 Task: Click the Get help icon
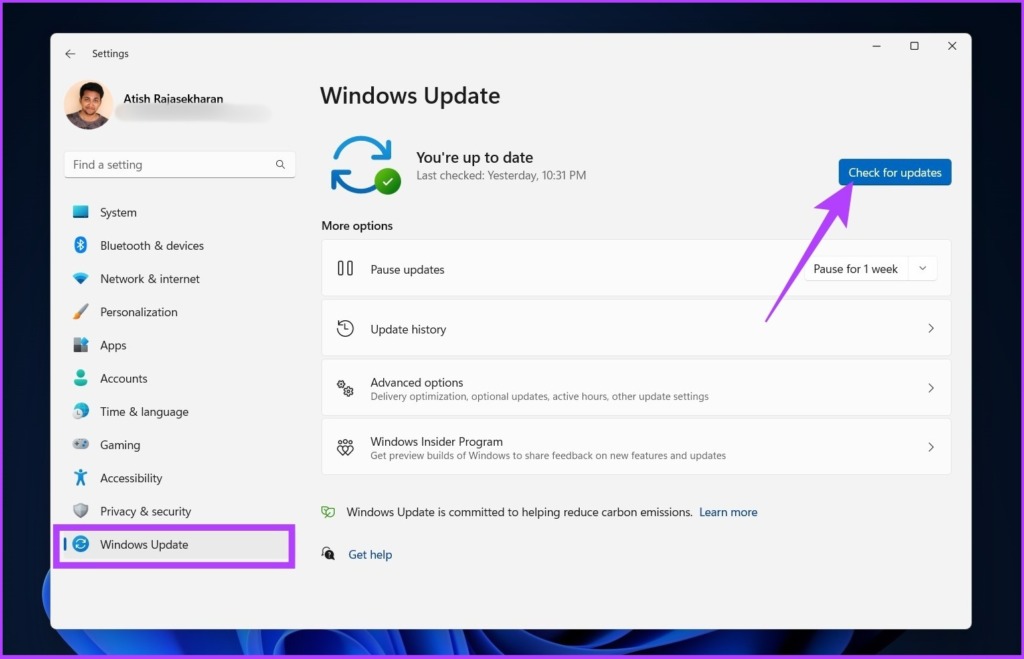click(328, 554)
